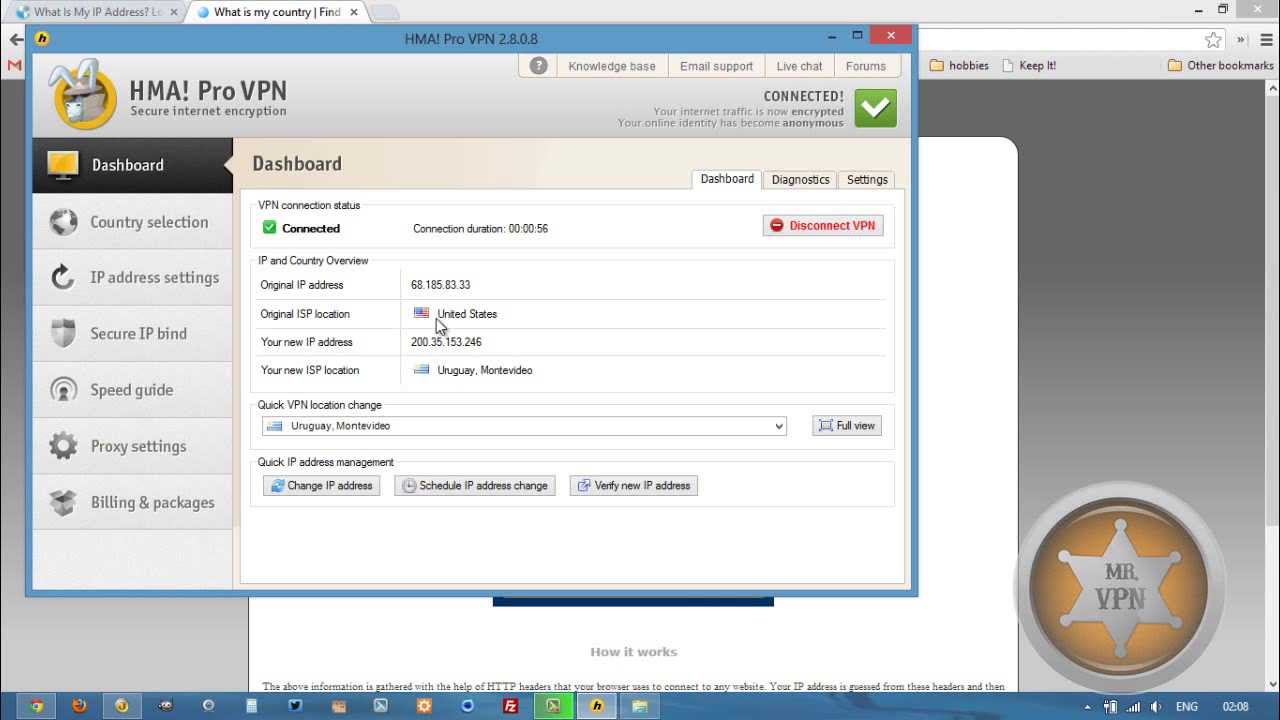Viewport: 1280px width, 720px height.
Task: Open the Chrome menu hamburger icon
Action: (1264, 40)
